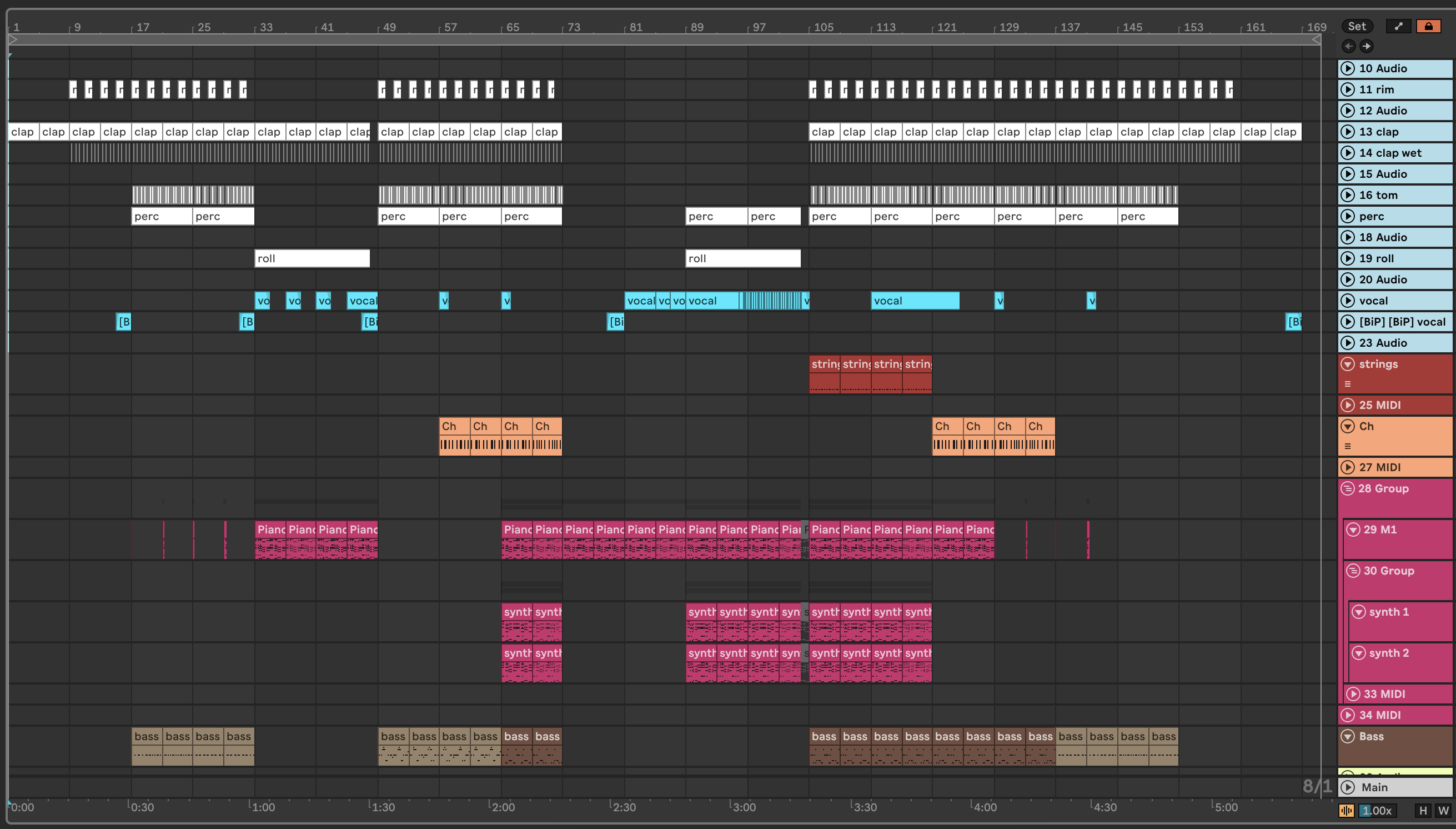This screenshot has height=829, width=1456.
Task: Unfold the 15 Audio track
Action: pyautogui.click(x=1347, y=174)
